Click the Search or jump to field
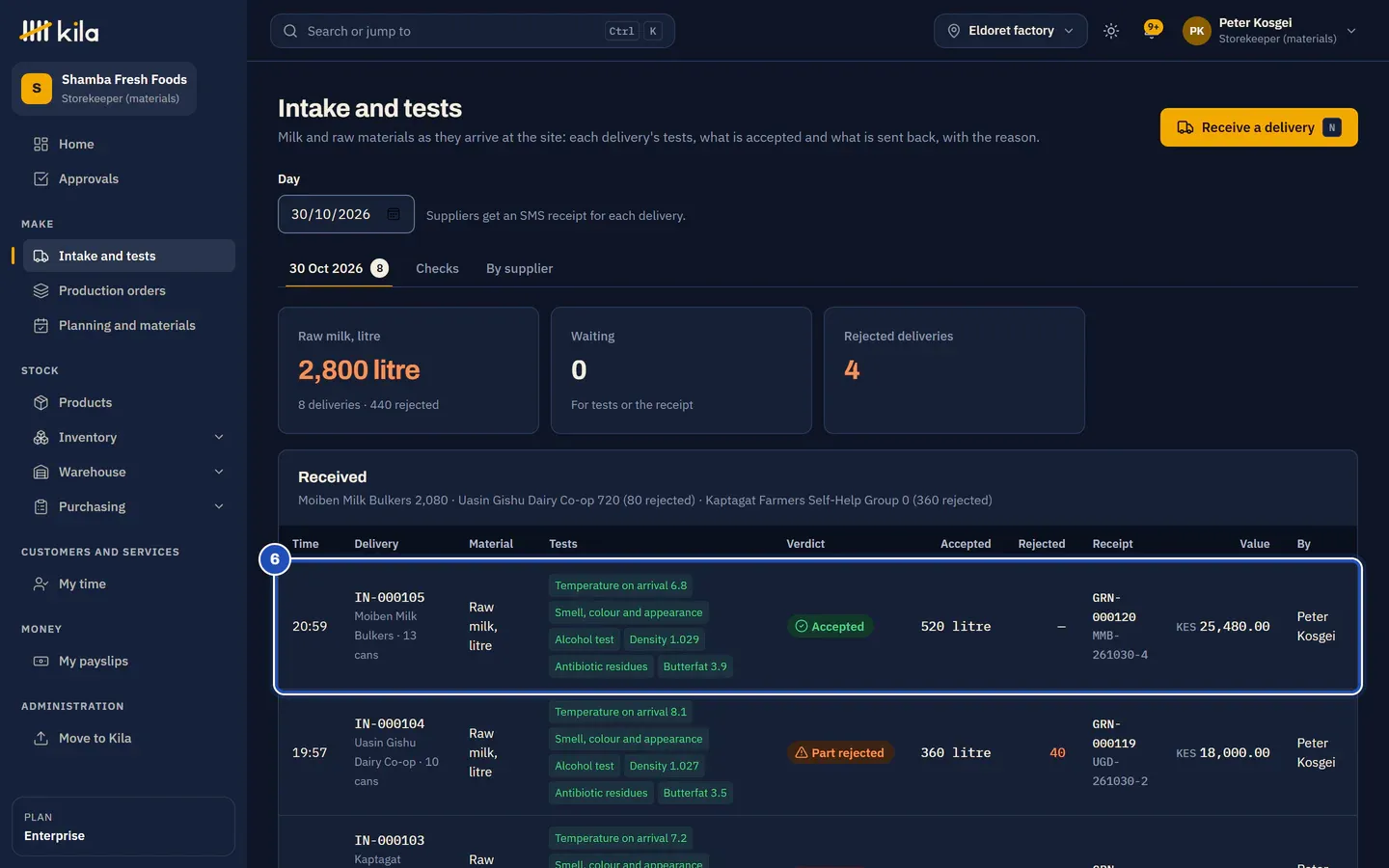This screenshot has width=1389, height=868. click(x=473, y=31)
